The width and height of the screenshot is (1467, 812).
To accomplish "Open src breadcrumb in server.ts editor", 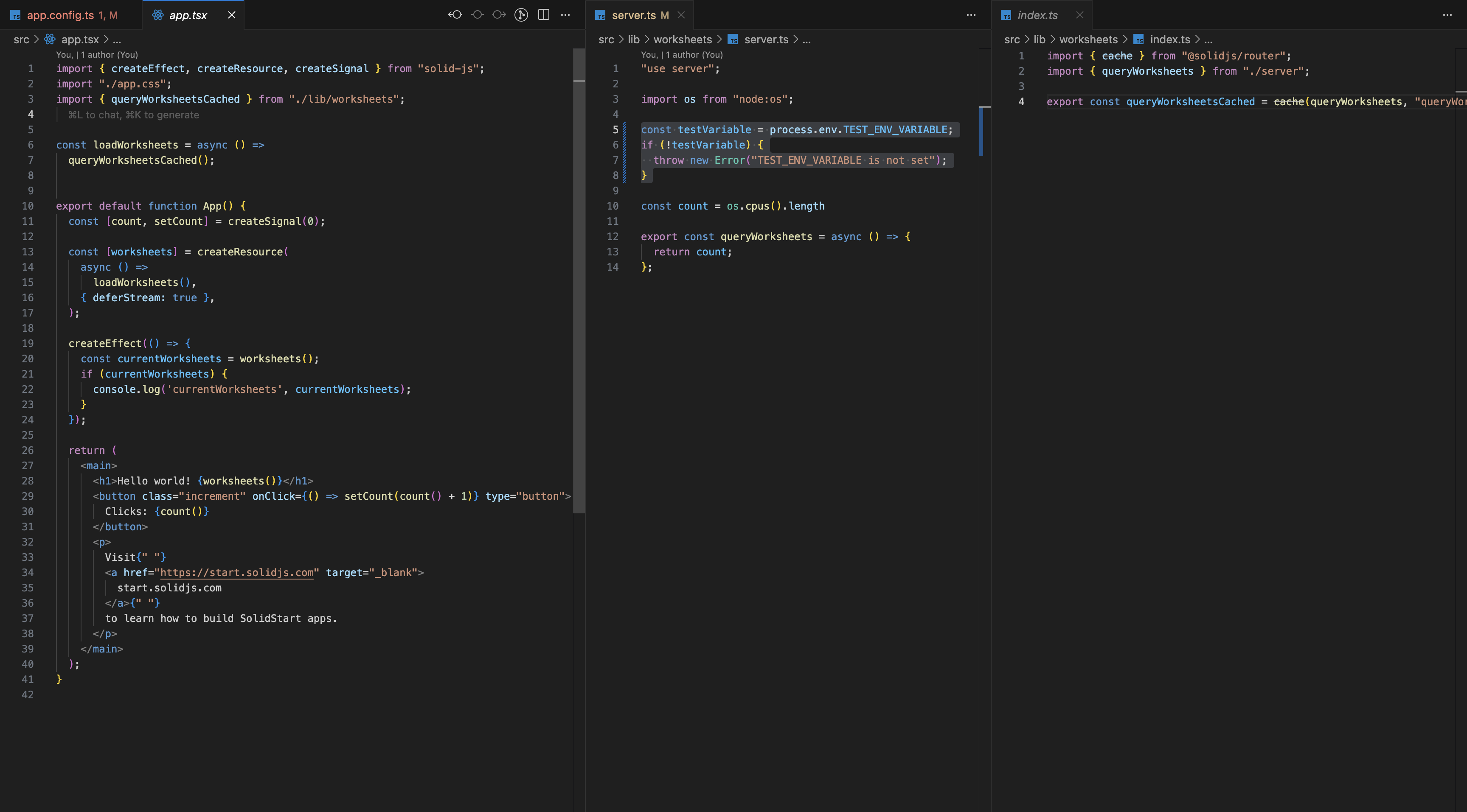I will point(606,39).
